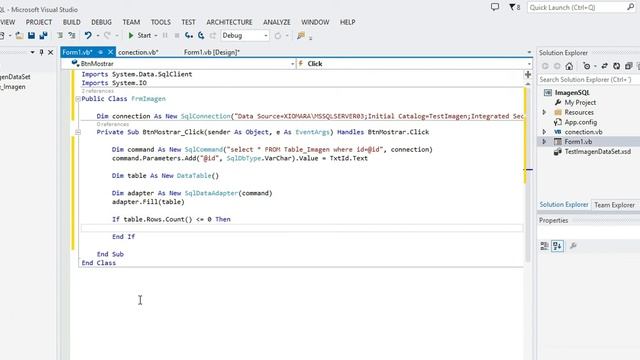Expand the Resources folder

click(544, 112)
